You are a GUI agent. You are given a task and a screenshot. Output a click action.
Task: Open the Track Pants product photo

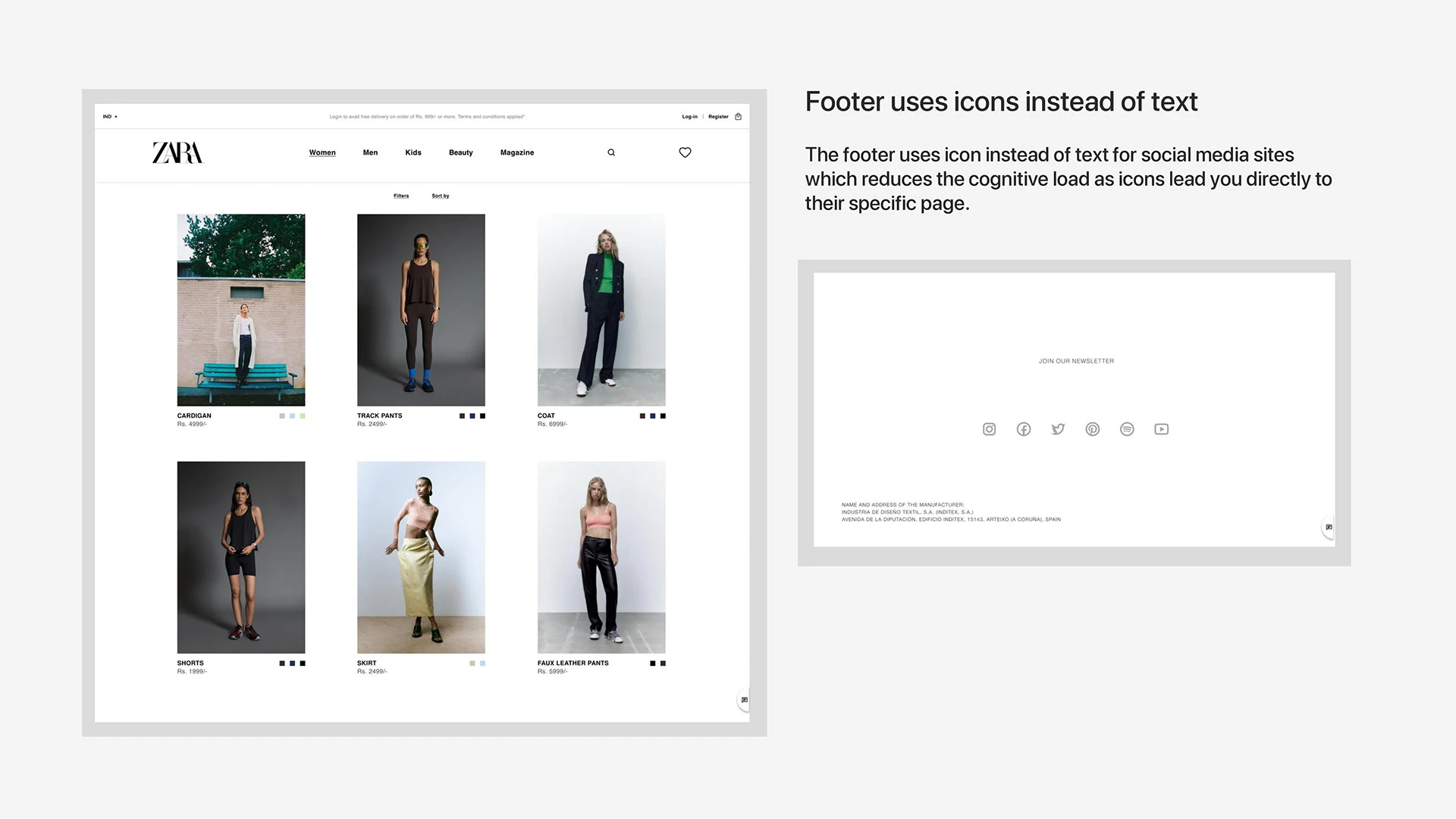(421, 309)
